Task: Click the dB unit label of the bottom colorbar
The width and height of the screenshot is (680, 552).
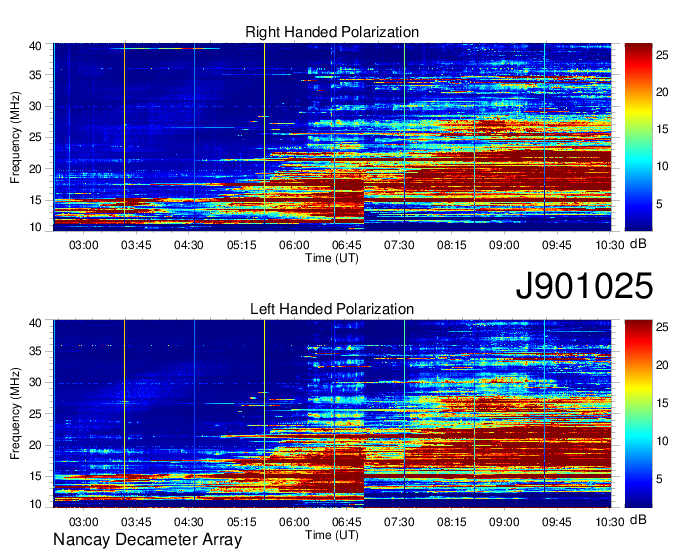Action: click(x=638, y=519)
